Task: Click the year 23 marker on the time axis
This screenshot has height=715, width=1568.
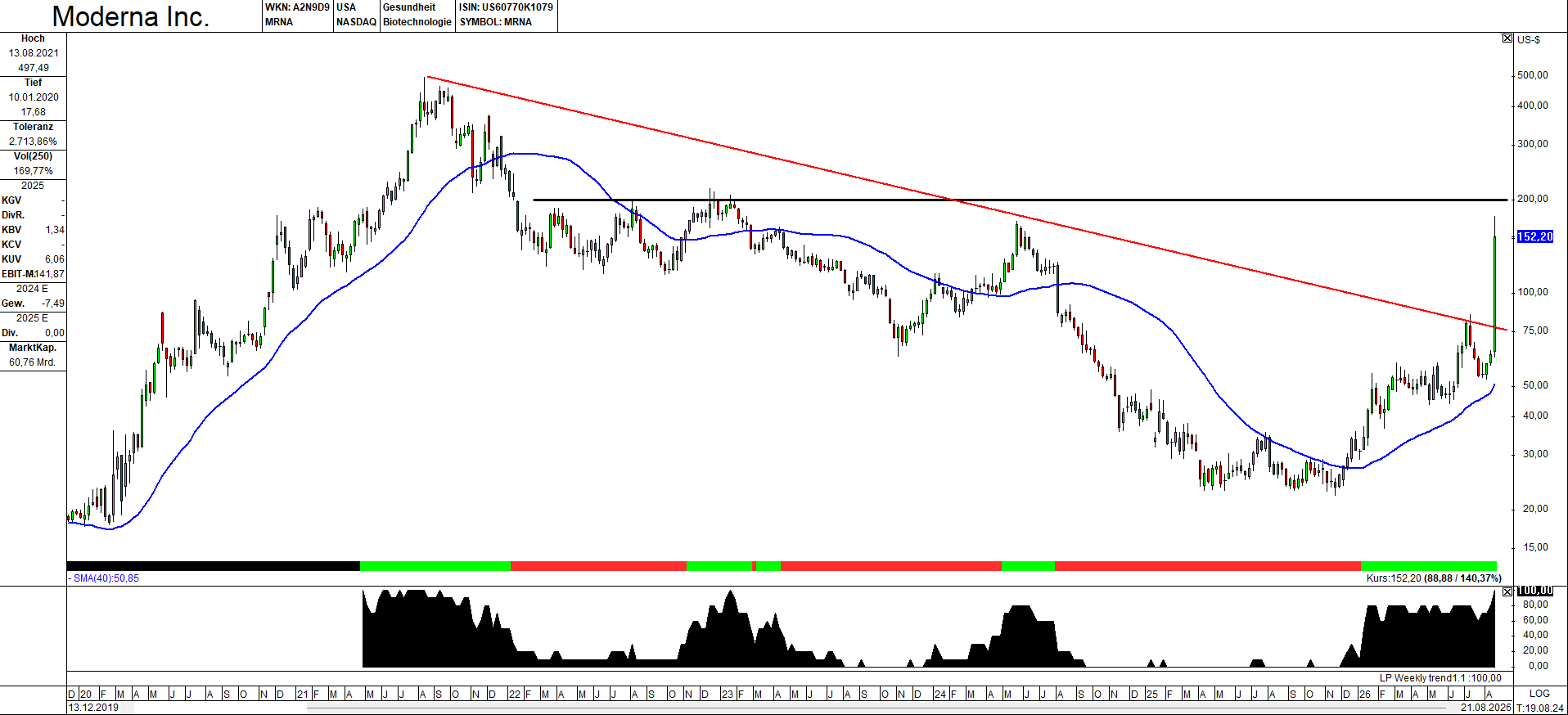Action: point(727,694)
